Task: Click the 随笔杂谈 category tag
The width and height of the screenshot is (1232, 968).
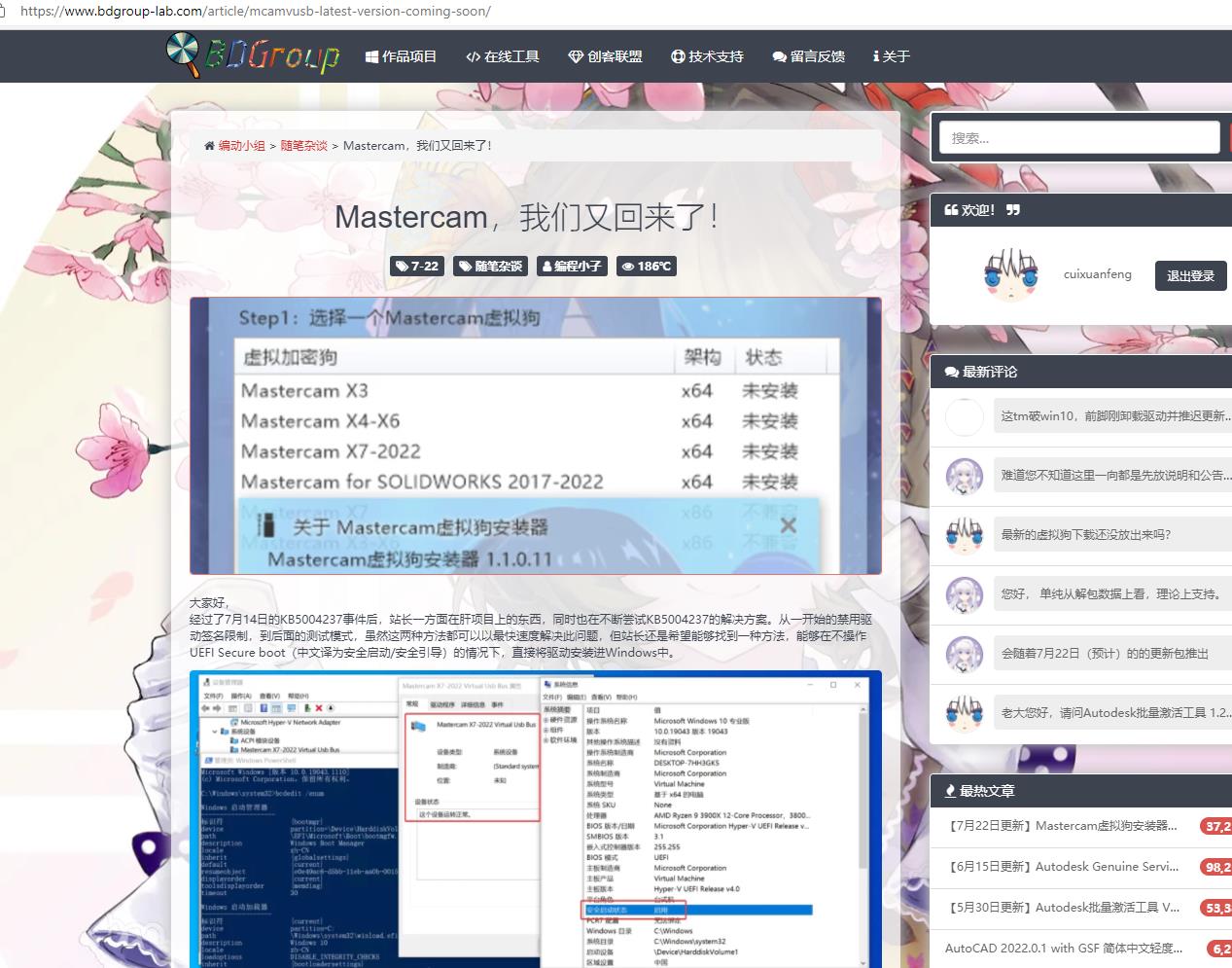Action: coord(491,266)
